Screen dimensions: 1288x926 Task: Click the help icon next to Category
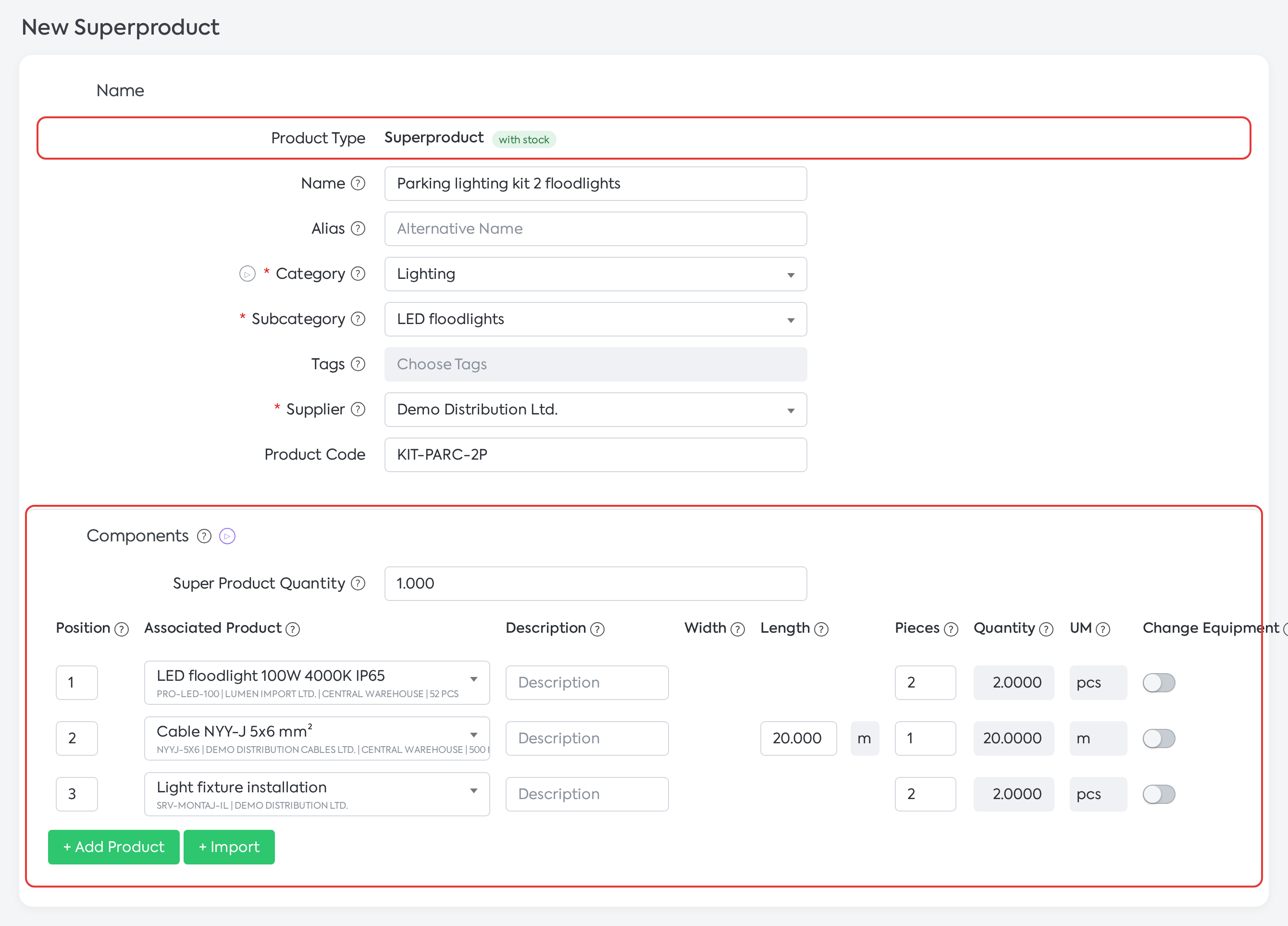(x=358, y=274)
